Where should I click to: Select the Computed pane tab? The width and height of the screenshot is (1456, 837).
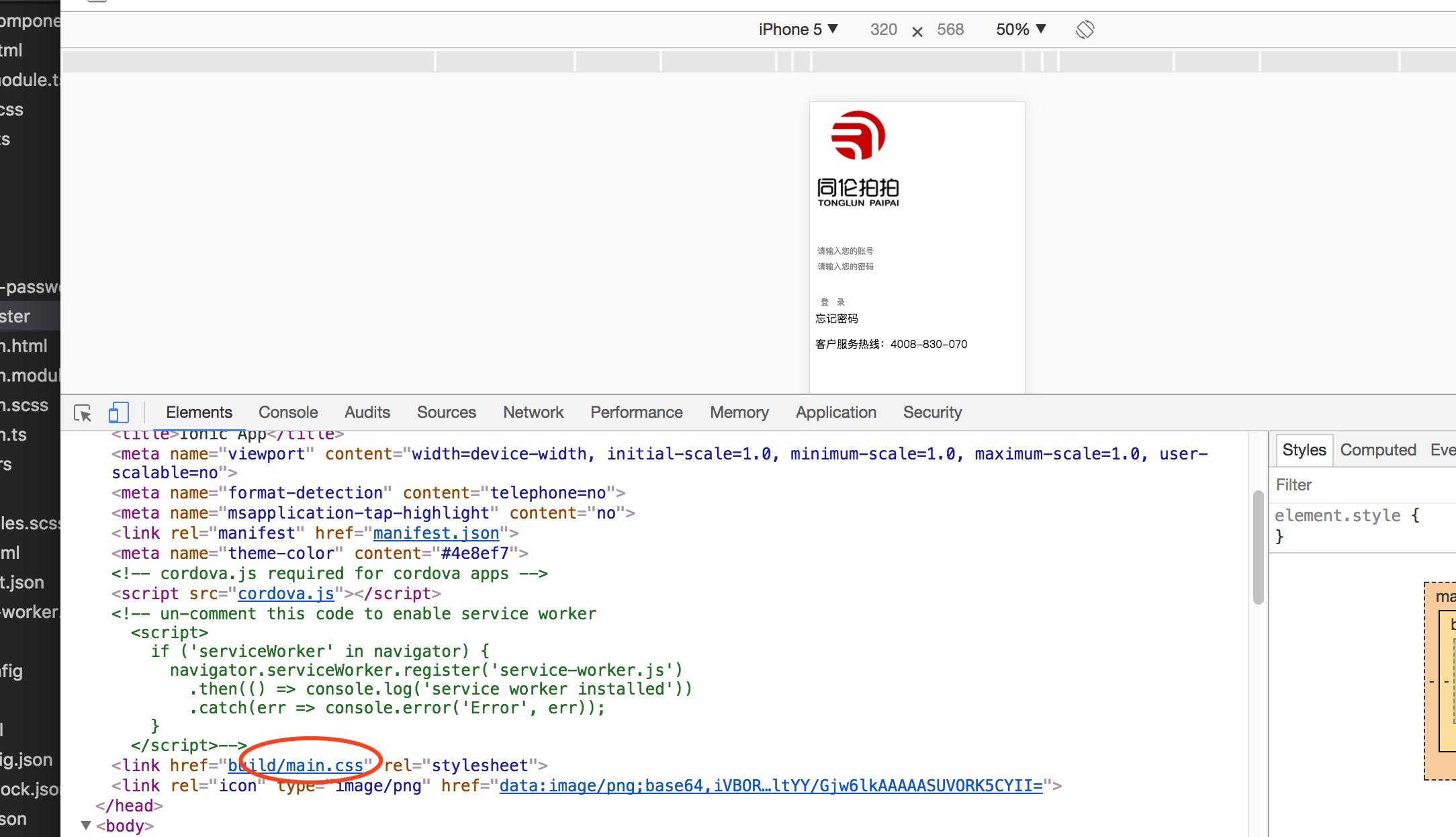[x=1378, y=450]
